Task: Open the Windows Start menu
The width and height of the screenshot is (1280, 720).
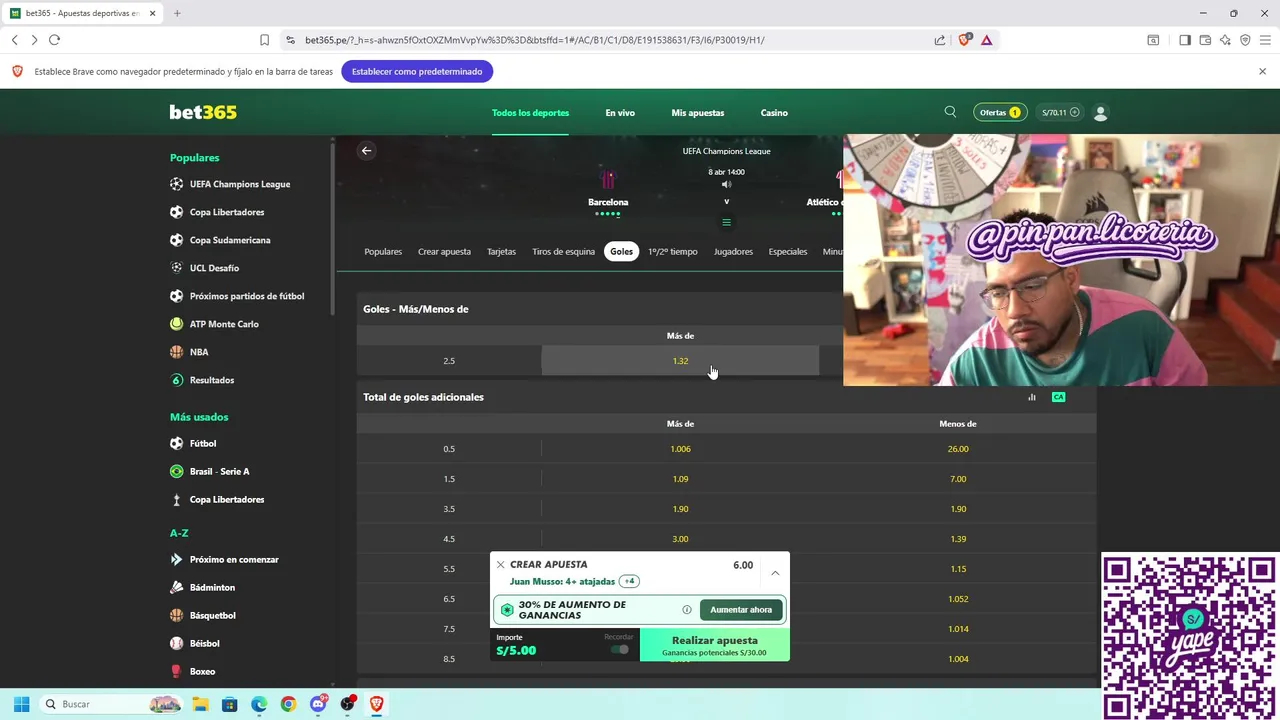Action: tap(21, 704)
